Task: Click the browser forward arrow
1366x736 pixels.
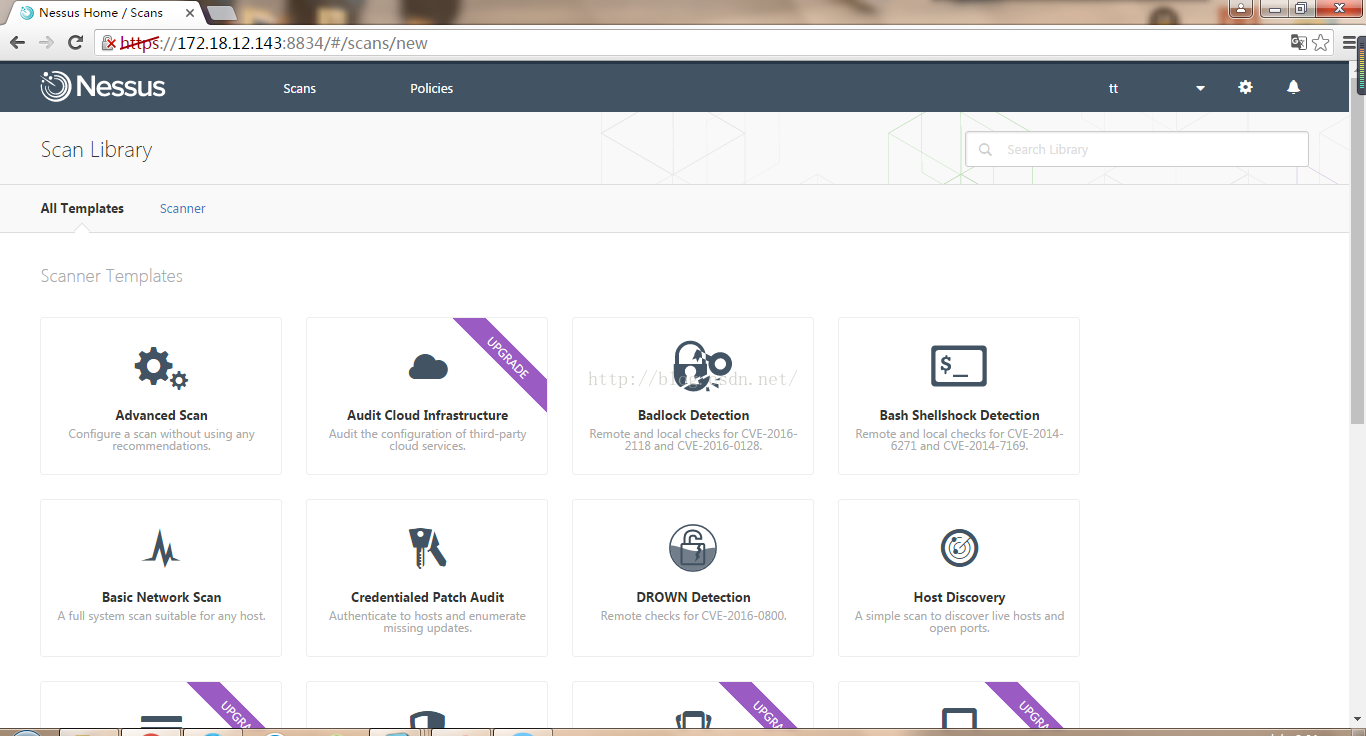Action: (x=46, y=42)
